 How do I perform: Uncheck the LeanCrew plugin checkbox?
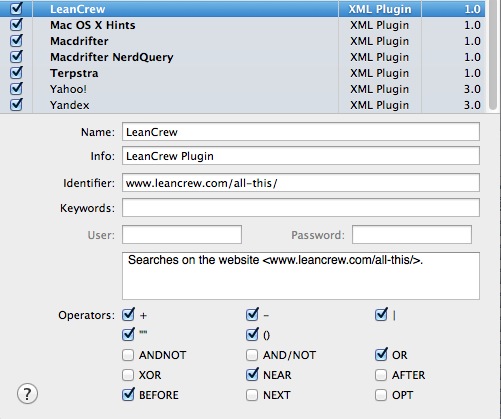(16, 9)
